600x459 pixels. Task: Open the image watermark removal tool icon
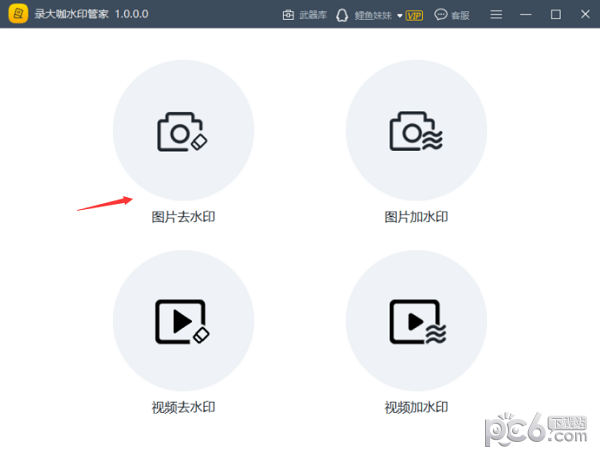[x=183, y=132]
